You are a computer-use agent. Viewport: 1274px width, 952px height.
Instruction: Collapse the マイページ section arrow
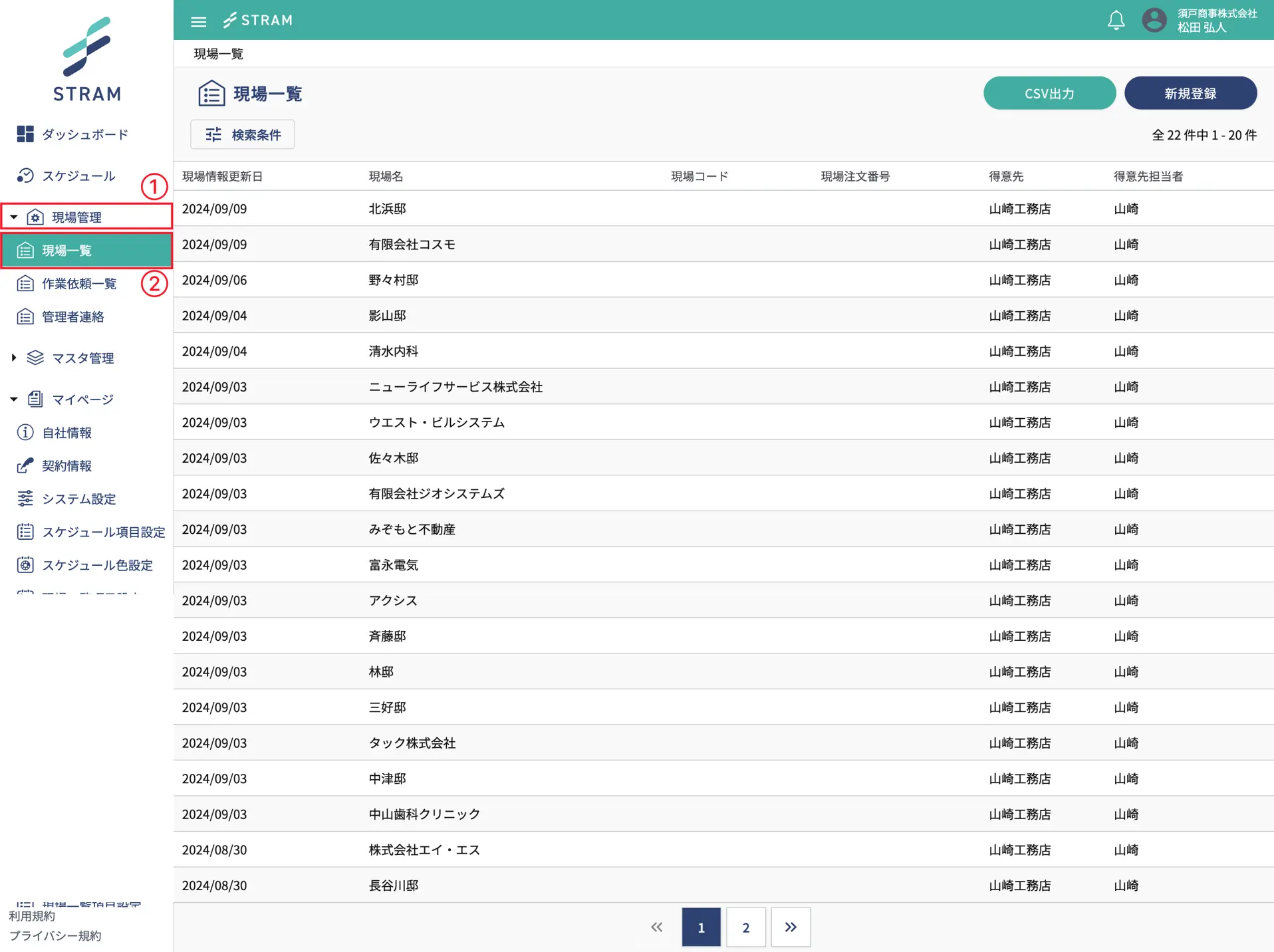(14, 400)
